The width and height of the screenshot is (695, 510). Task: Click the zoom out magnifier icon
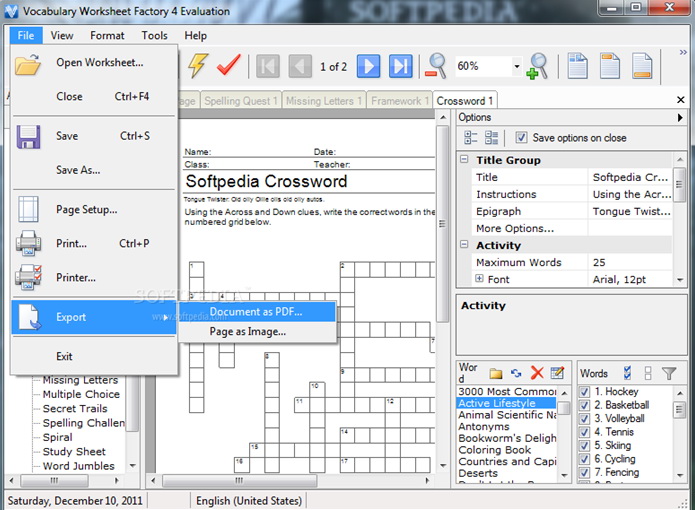436,66
